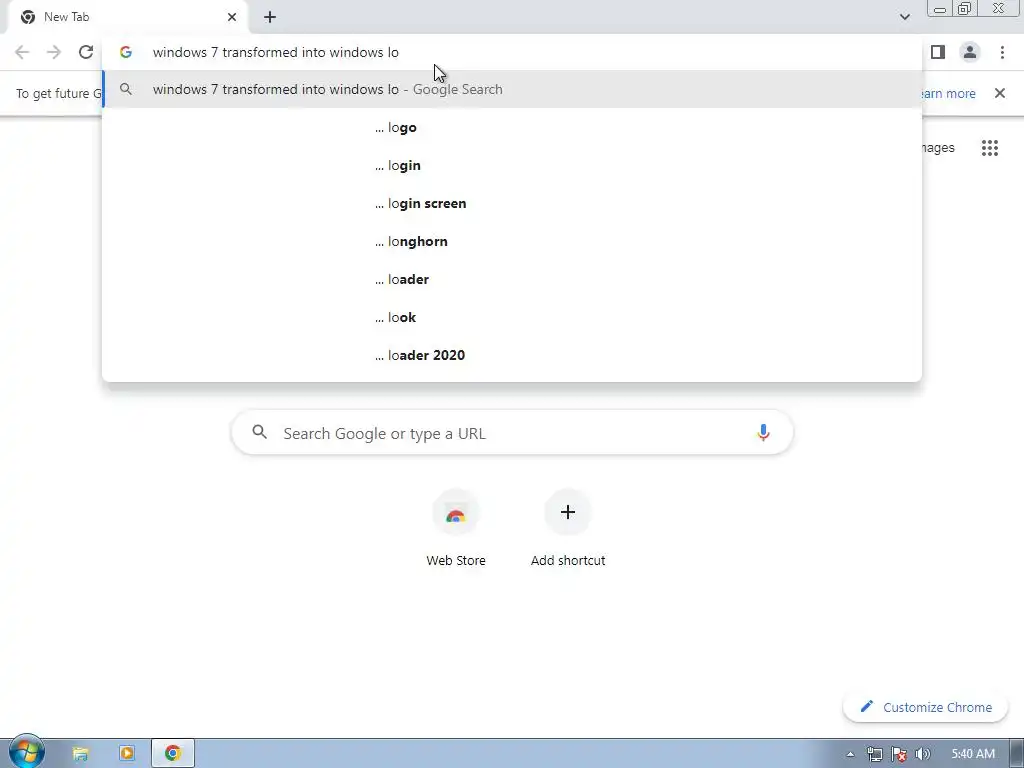Open the Windows Start menu
Image resolution: width=1024 pixels, height=768 pixels.
tap(26, 752)
